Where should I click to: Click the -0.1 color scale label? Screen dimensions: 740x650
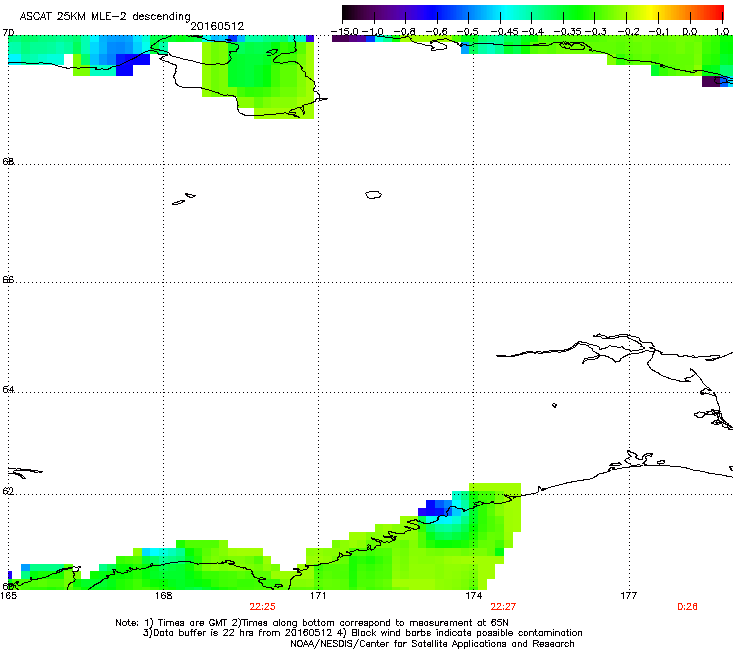point(659,32)
